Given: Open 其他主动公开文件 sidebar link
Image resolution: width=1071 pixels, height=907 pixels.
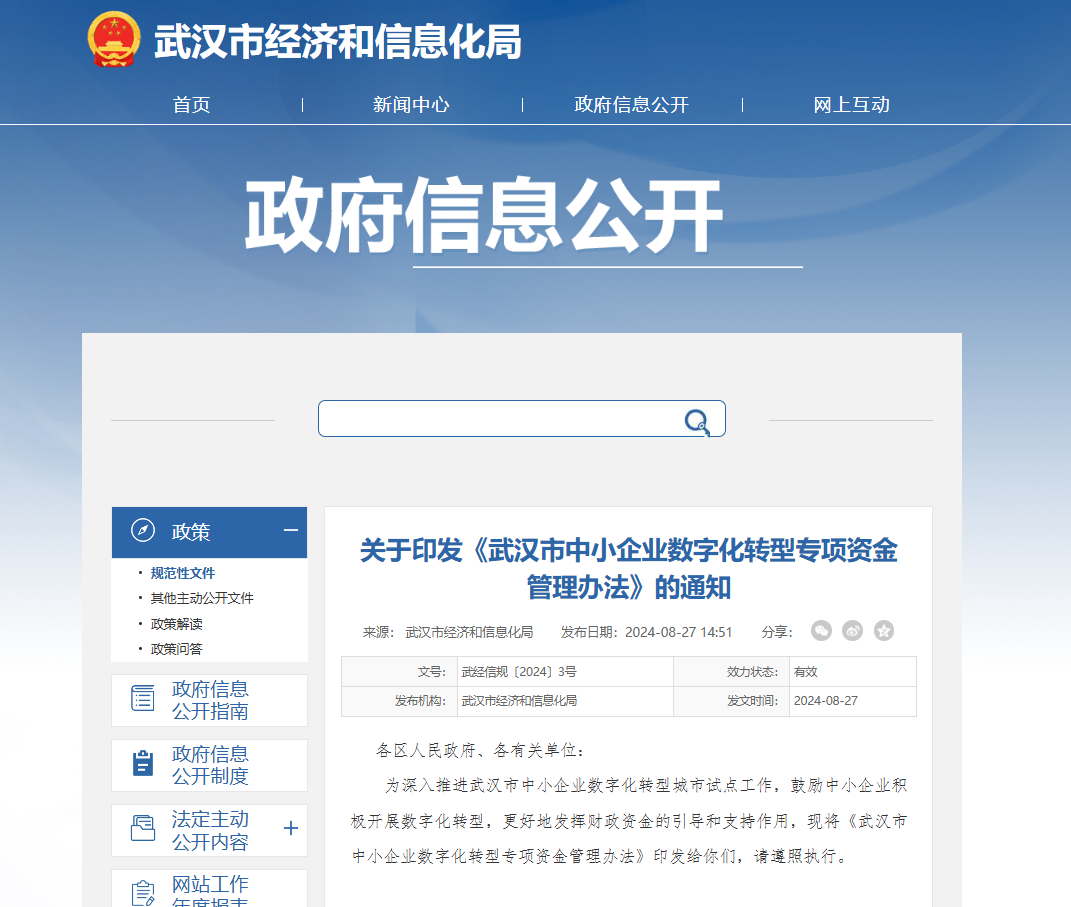Looking at the screenshot, I should (x=202, y=598).
